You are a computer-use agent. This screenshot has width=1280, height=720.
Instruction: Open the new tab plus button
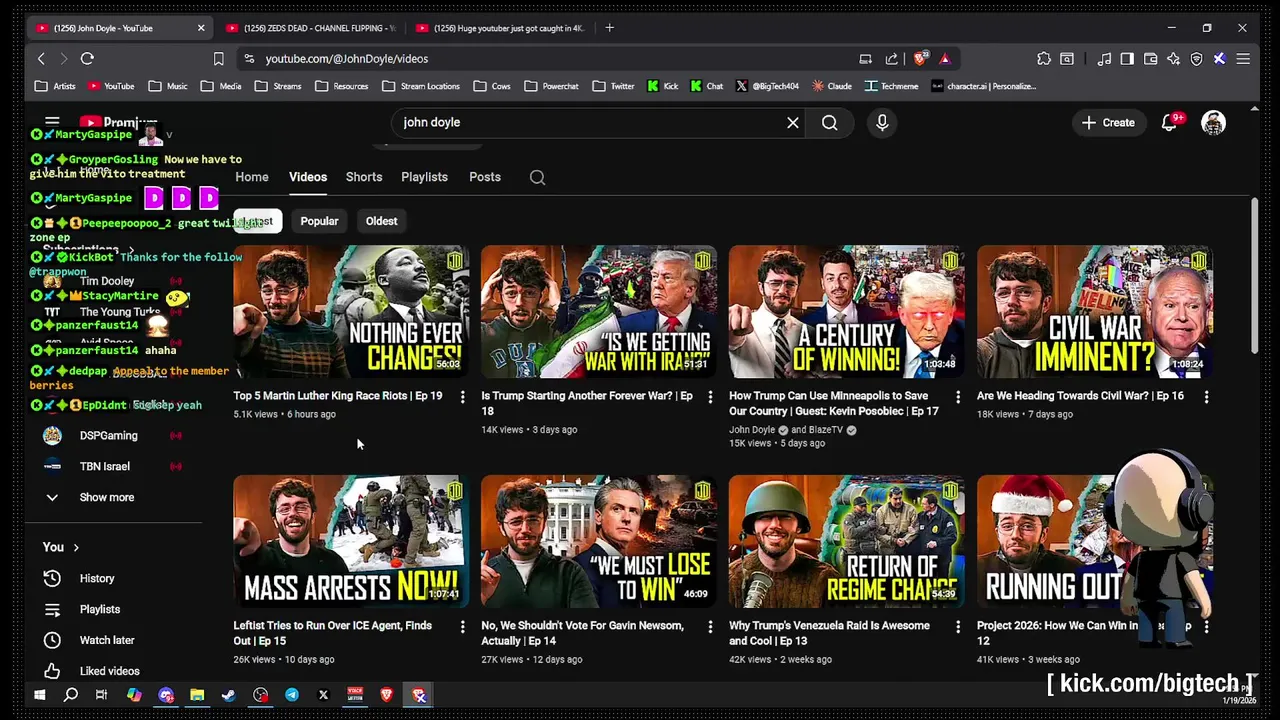[609, 28]
